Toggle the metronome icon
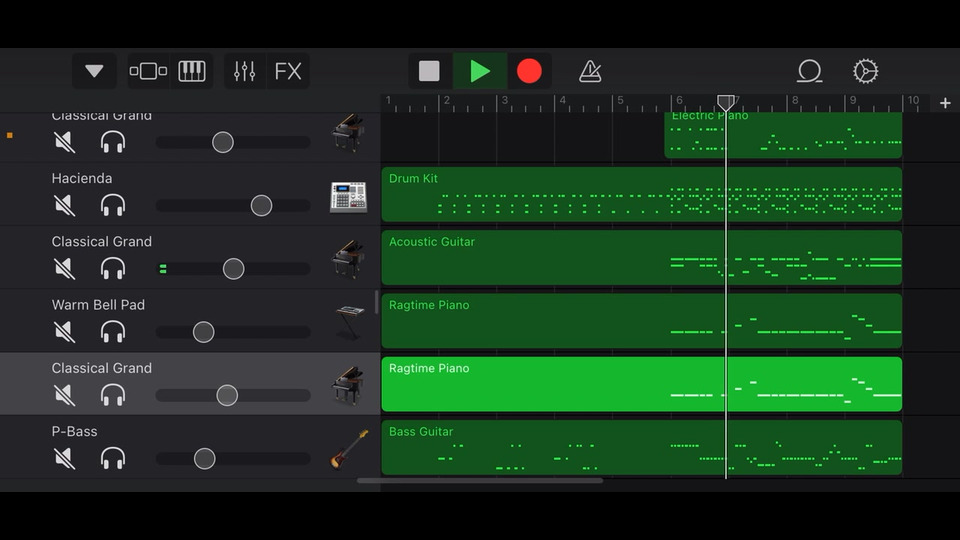Viewport: 960px width, 540px height. coord(590,72)
